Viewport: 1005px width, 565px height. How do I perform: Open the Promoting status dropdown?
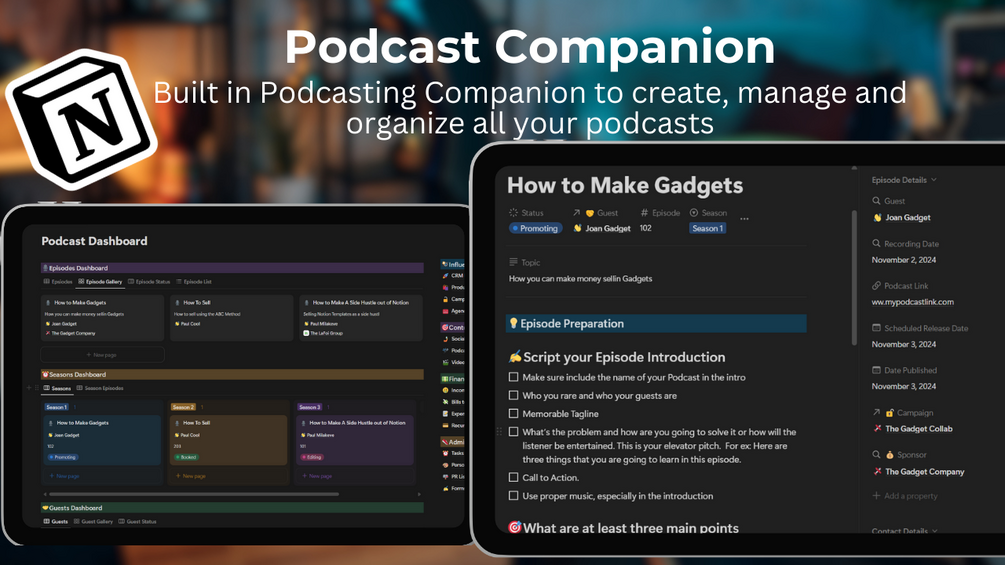[535, 228]
